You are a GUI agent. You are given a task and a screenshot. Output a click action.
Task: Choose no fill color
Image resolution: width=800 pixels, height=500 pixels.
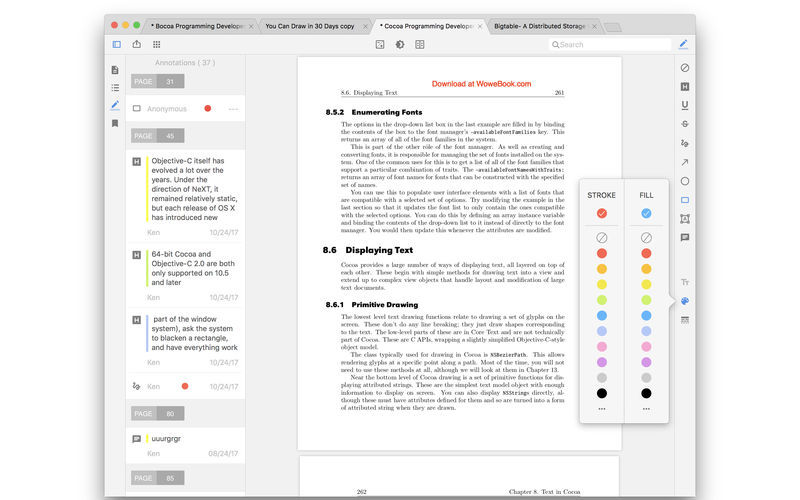point(646,238)
